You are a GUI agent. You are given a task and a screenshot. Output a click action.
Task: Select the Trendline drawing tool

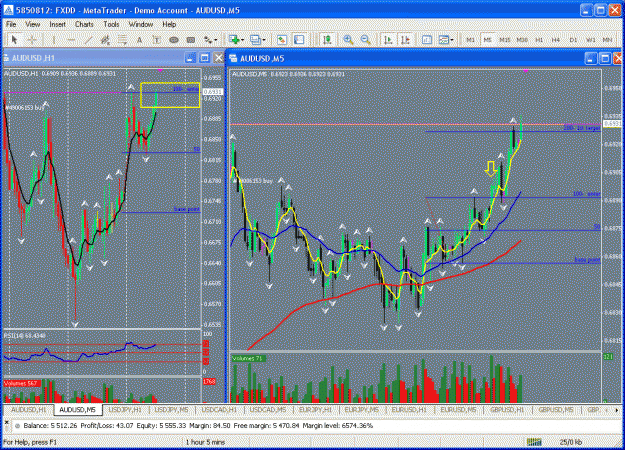88,40
